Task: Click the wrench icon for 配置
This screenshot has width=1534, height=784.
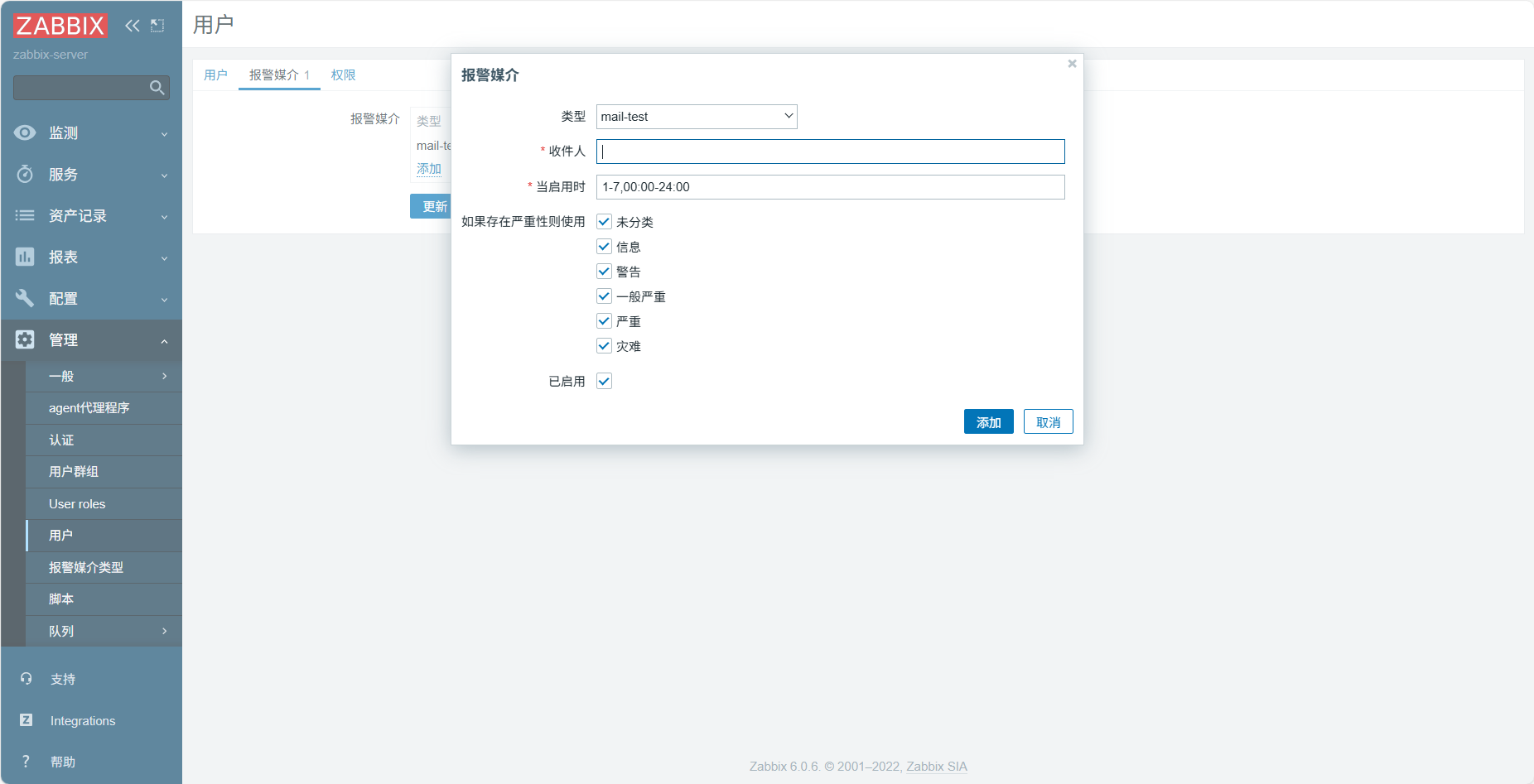Action: [x=25, y=298]
